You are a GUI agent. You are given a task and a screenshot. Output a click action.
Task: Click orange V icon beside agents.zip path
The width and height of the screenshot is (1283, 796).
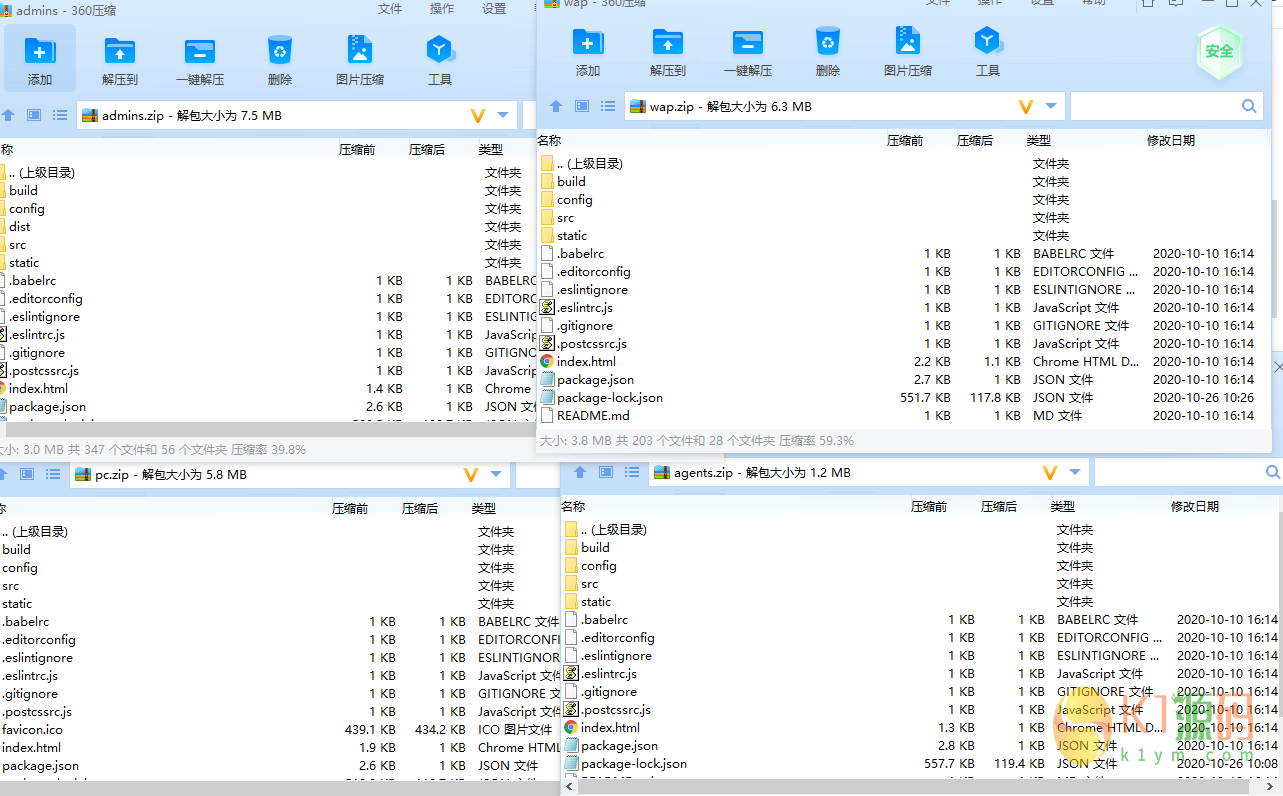1050,472
